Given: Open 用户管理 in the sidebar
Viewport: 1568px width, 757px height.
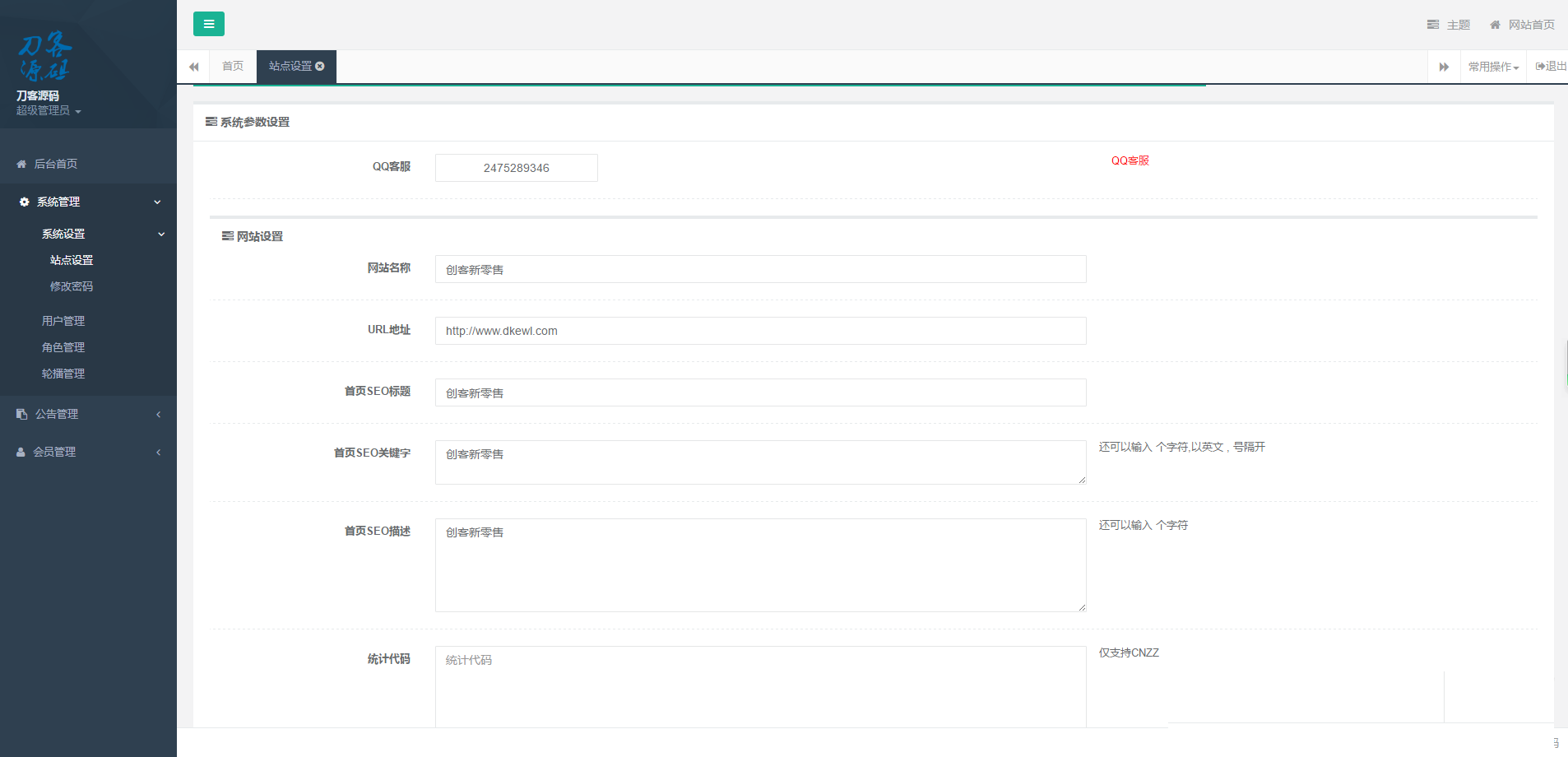Looking at the screenshot, I should tap(63, 321).
